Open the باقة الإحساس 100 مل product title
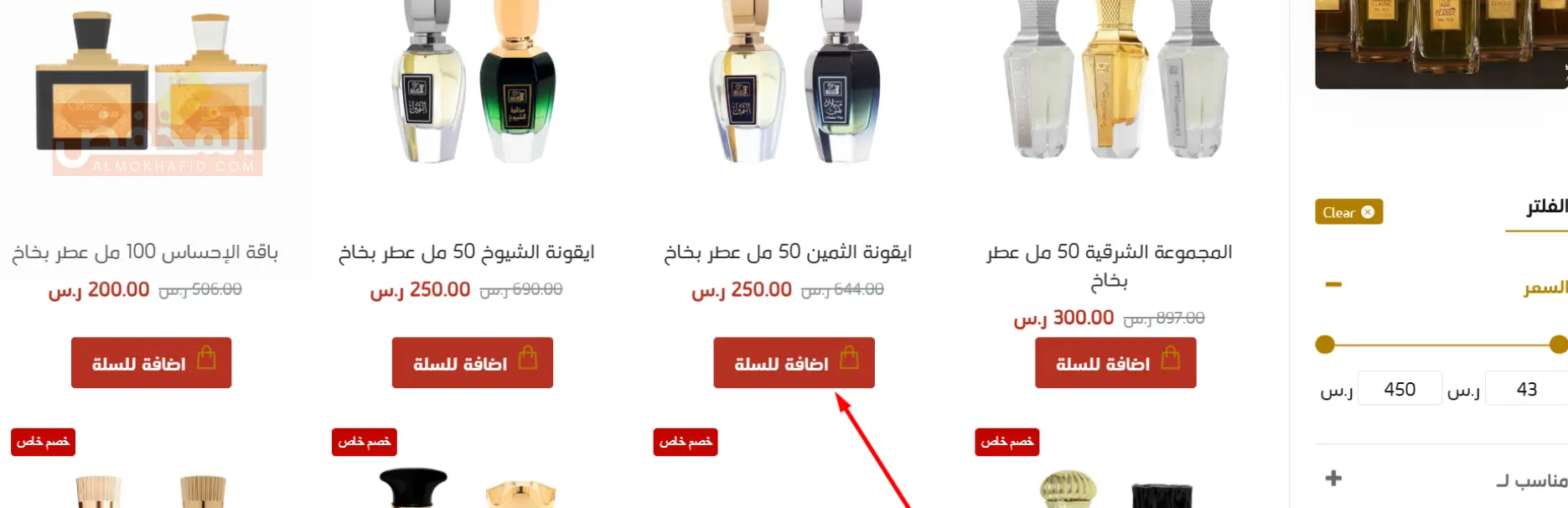This screenshot has width=1568, height=508. coord(145,252)
